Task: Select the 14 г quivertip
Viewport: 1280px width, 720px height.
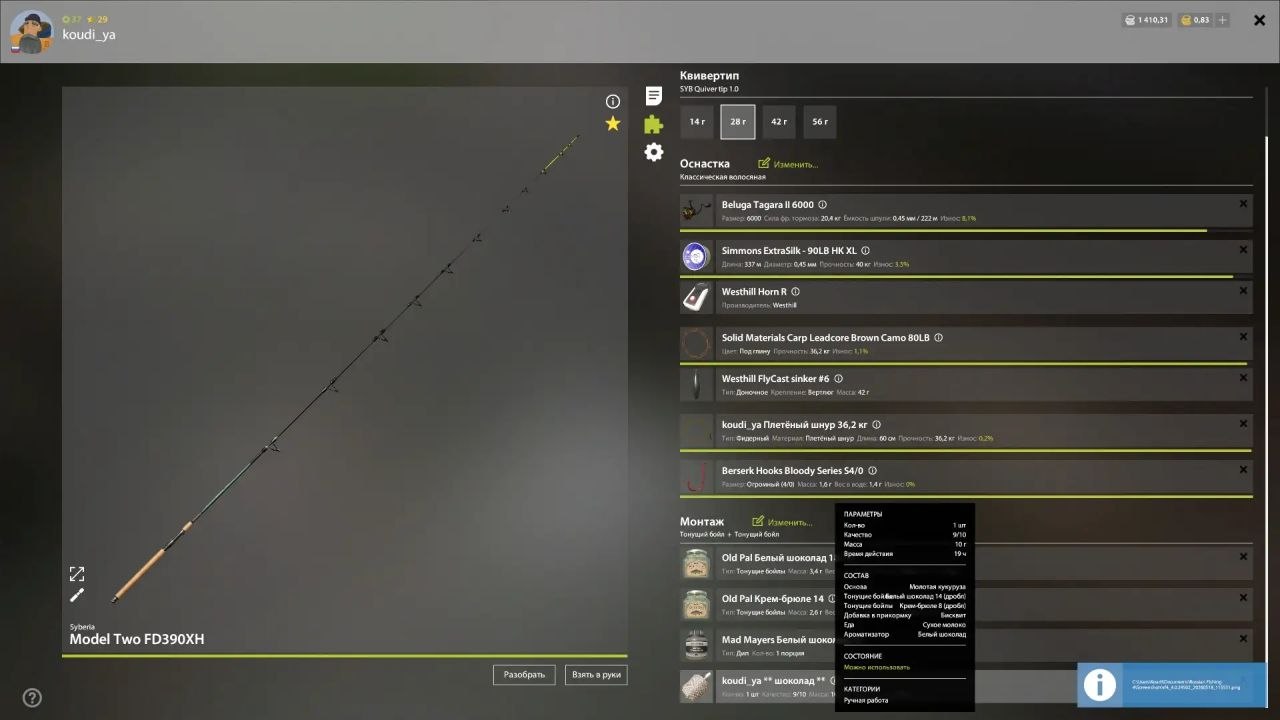Action: [697, 122]
